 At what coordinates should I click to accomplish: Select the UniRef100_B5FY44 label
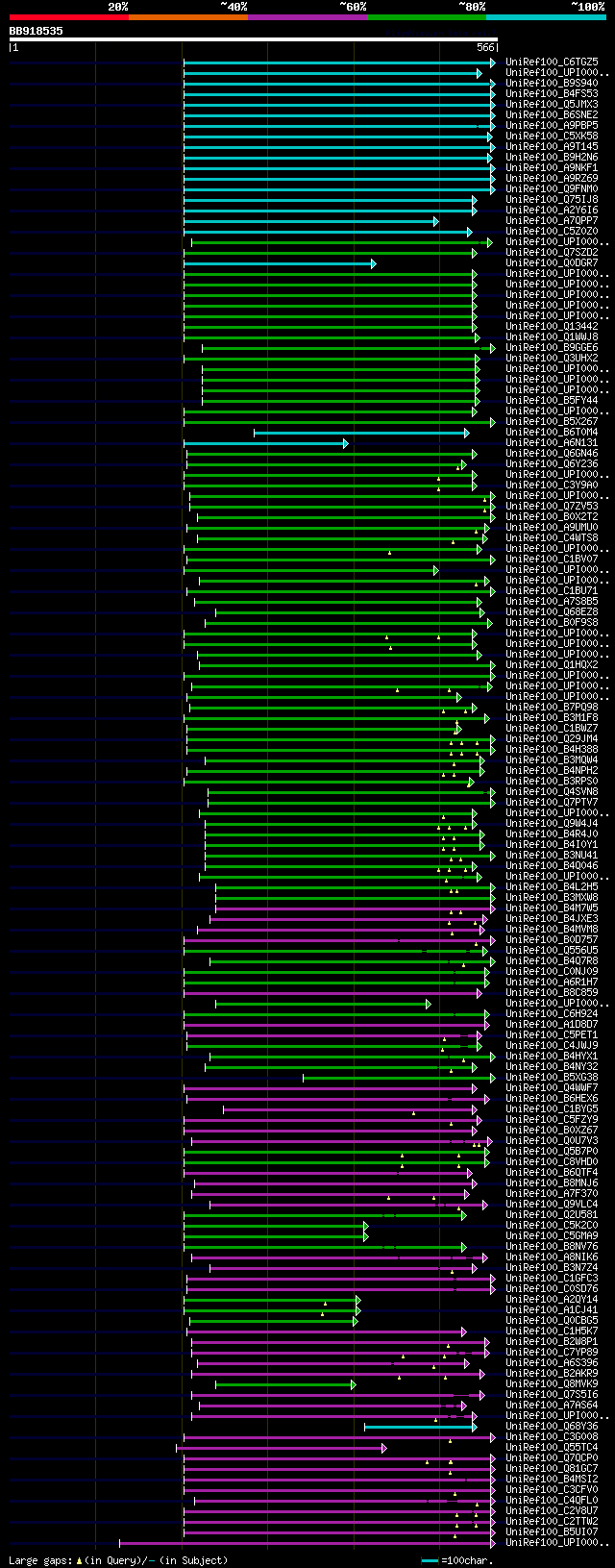(552, 400)
